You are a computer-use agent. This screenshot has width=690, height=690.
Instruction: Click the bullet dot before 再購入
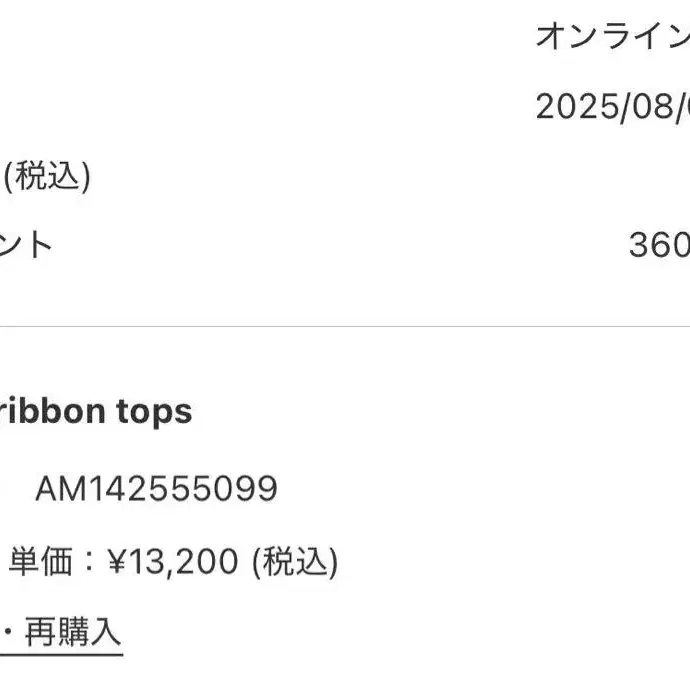pos(8,632)
